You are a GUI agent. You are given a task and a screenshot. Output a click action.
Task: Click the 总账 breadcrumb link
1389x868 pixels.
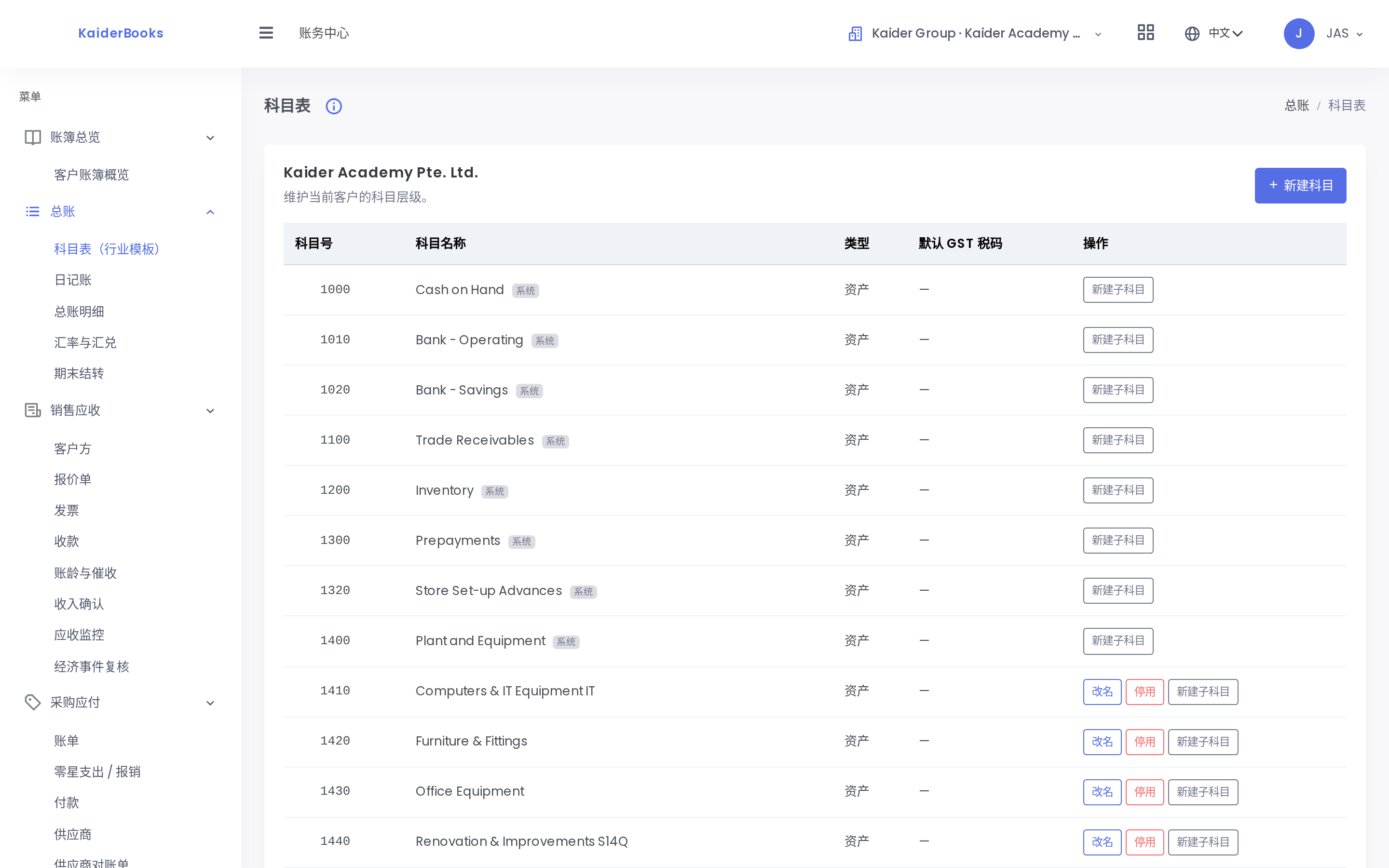click(x=1296, y=106)
